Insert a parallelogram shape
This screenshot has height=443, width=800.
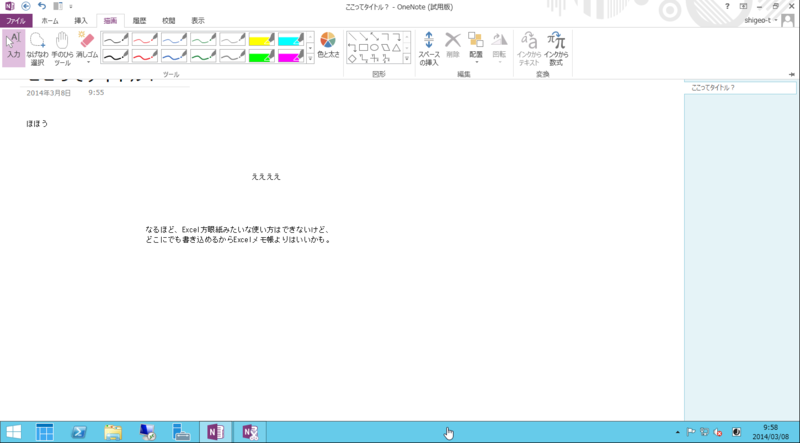pyautogui.click(x=385, y=47)
